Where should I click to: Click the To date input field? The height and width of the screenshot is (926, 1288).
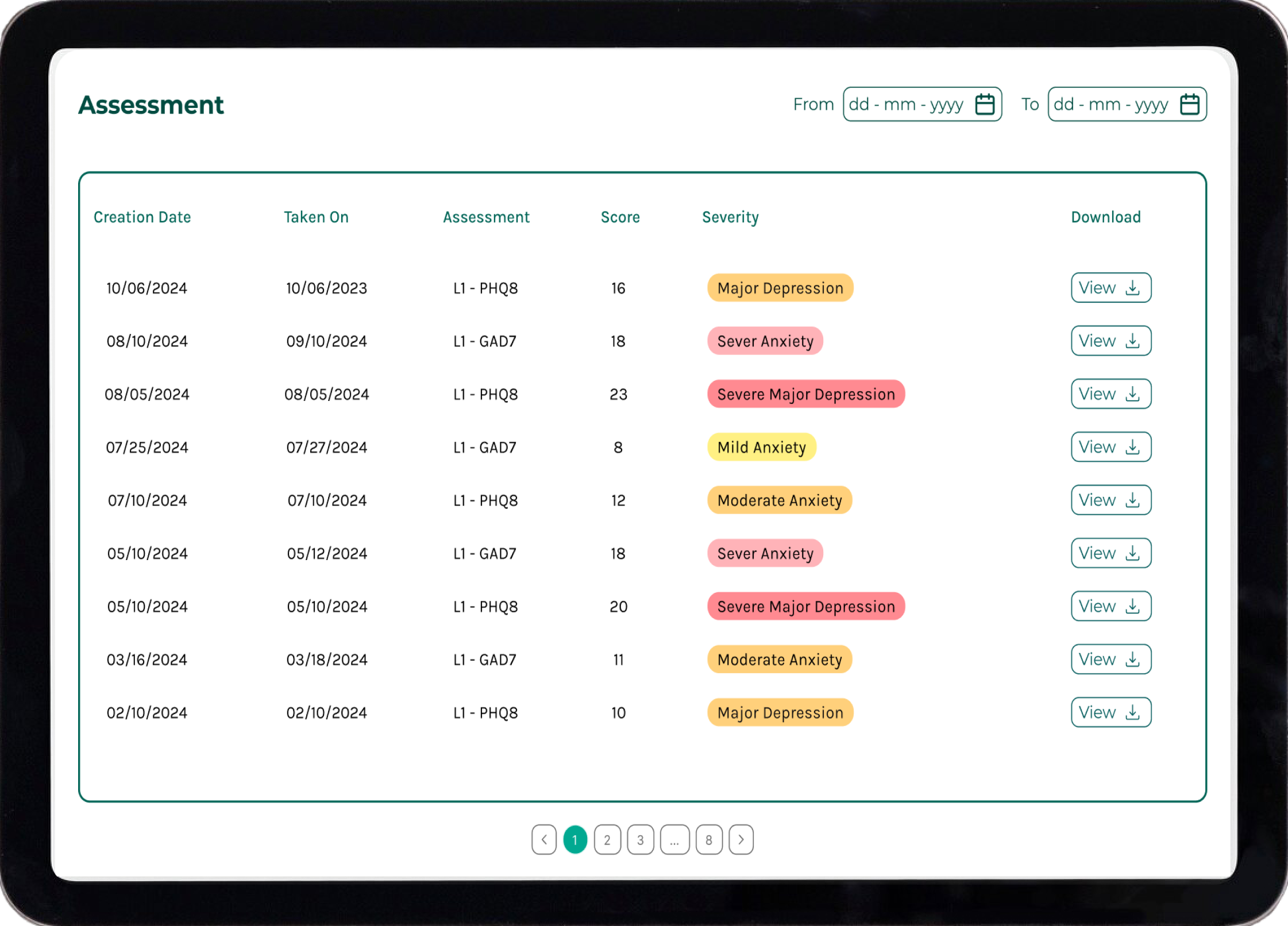point(1111,105)
